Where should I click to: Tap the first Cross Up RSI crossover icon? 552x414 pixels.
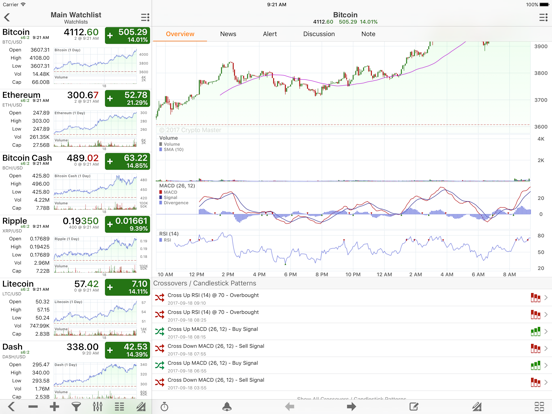click(x=159, y=298)
